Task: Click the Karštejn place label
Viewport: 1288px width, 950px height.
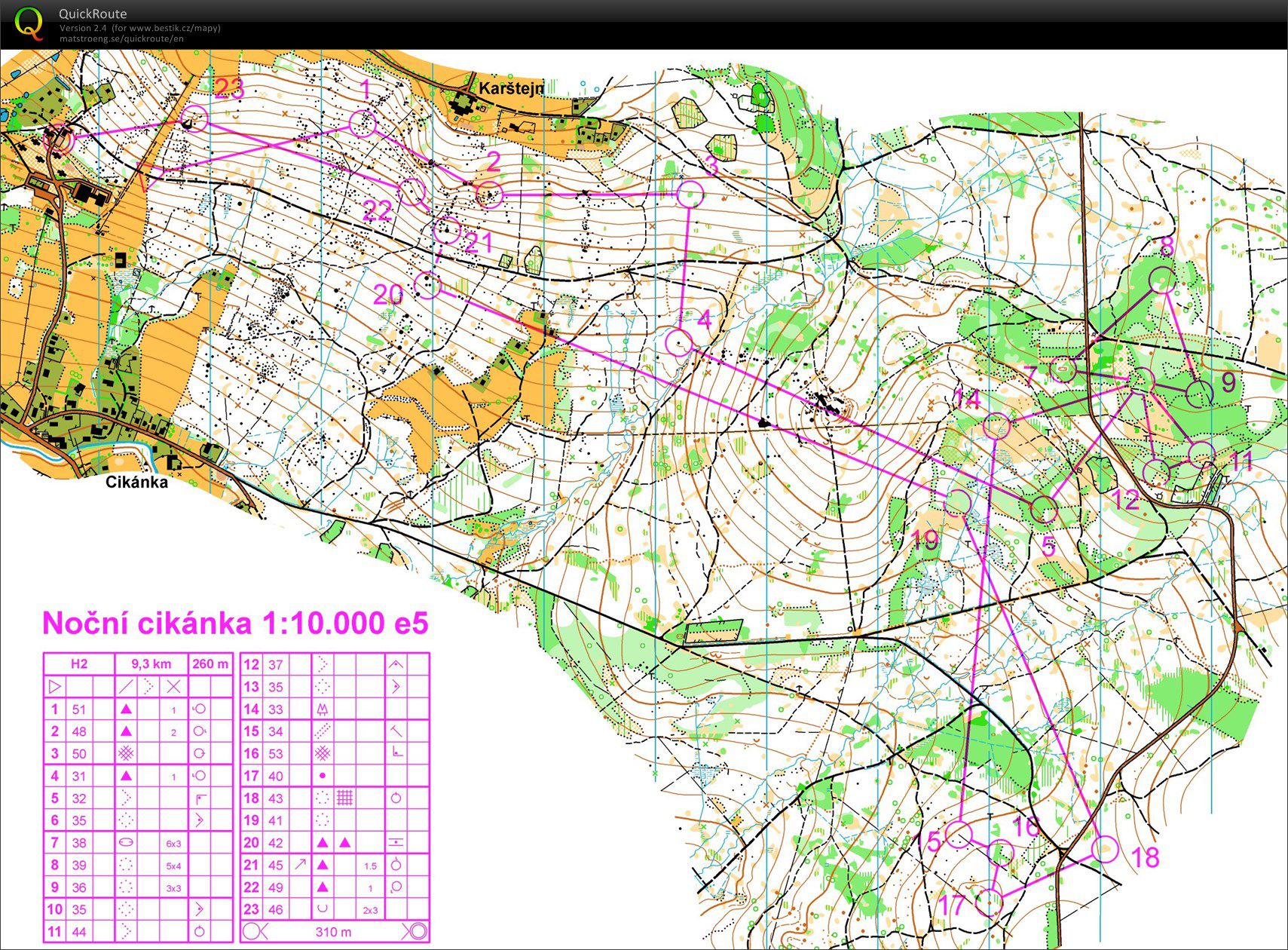Action: [x=511, y=88]
